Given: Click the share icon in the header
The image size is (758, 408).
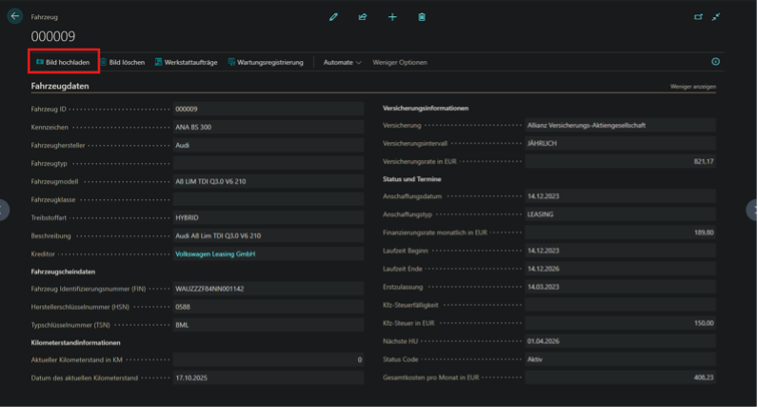Looking at the screenshot, I should (x=363, y=17).
